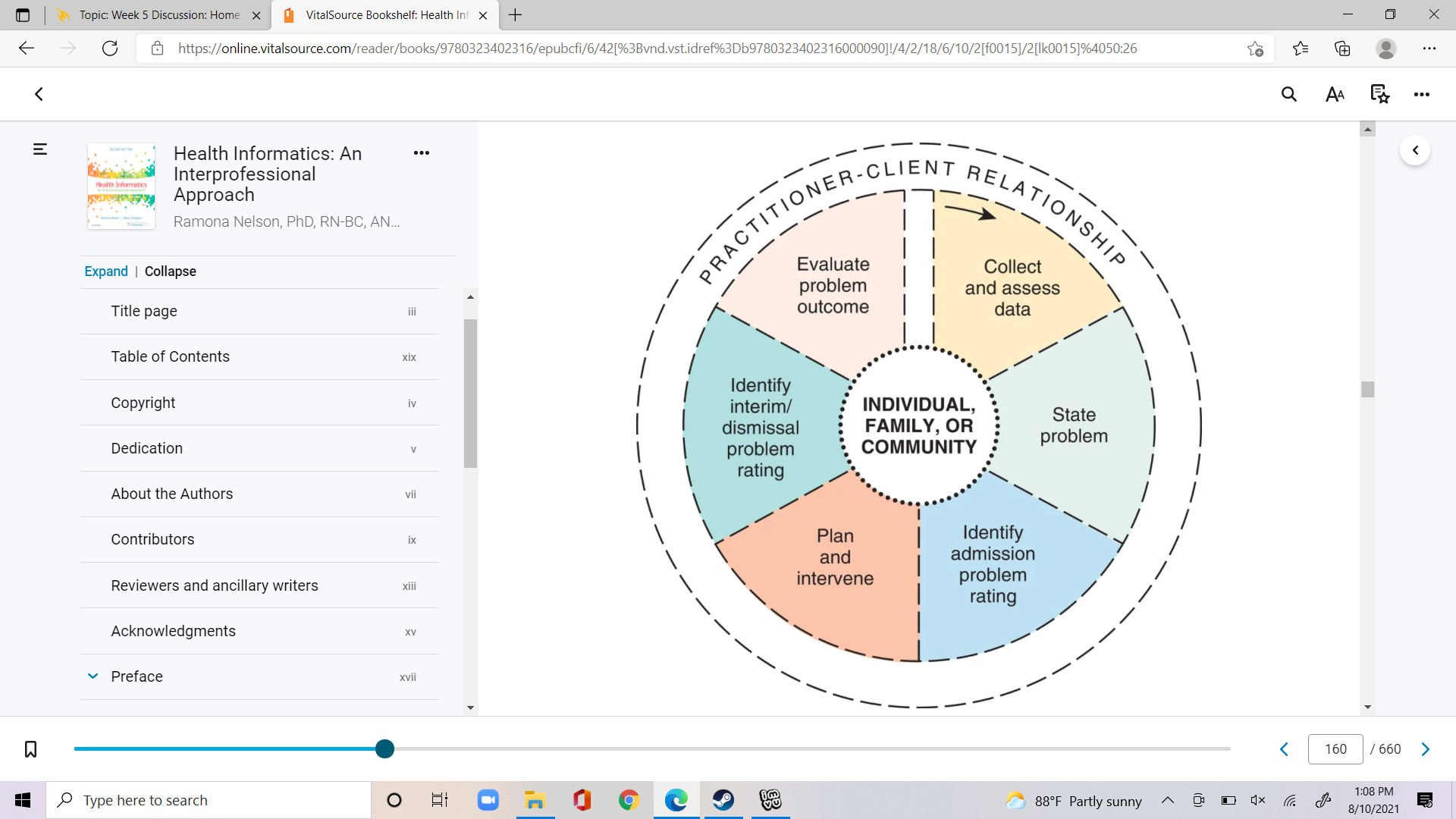This screenshot has height=819, width=1456.
Task: Add this page to browser favorites
Action: click(1255, 49)
